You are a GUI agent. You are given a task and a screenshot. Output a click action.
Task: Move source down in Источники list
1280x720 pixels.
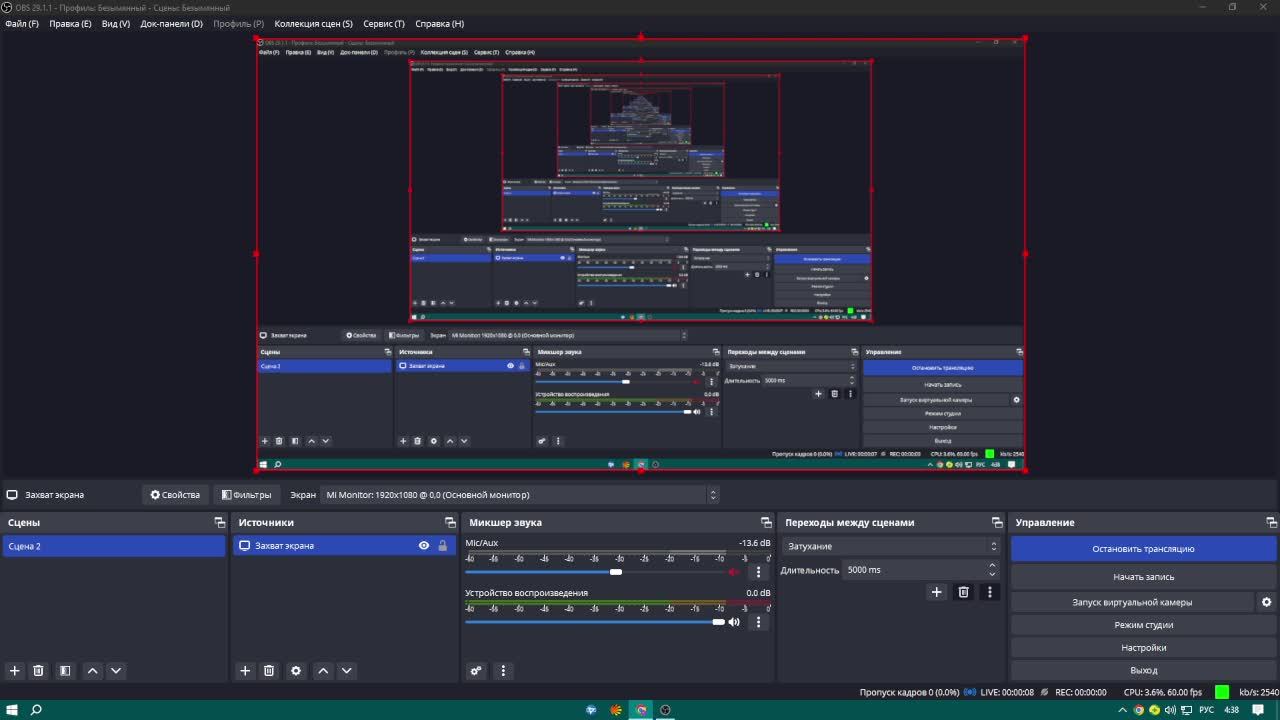pos(347,671)
